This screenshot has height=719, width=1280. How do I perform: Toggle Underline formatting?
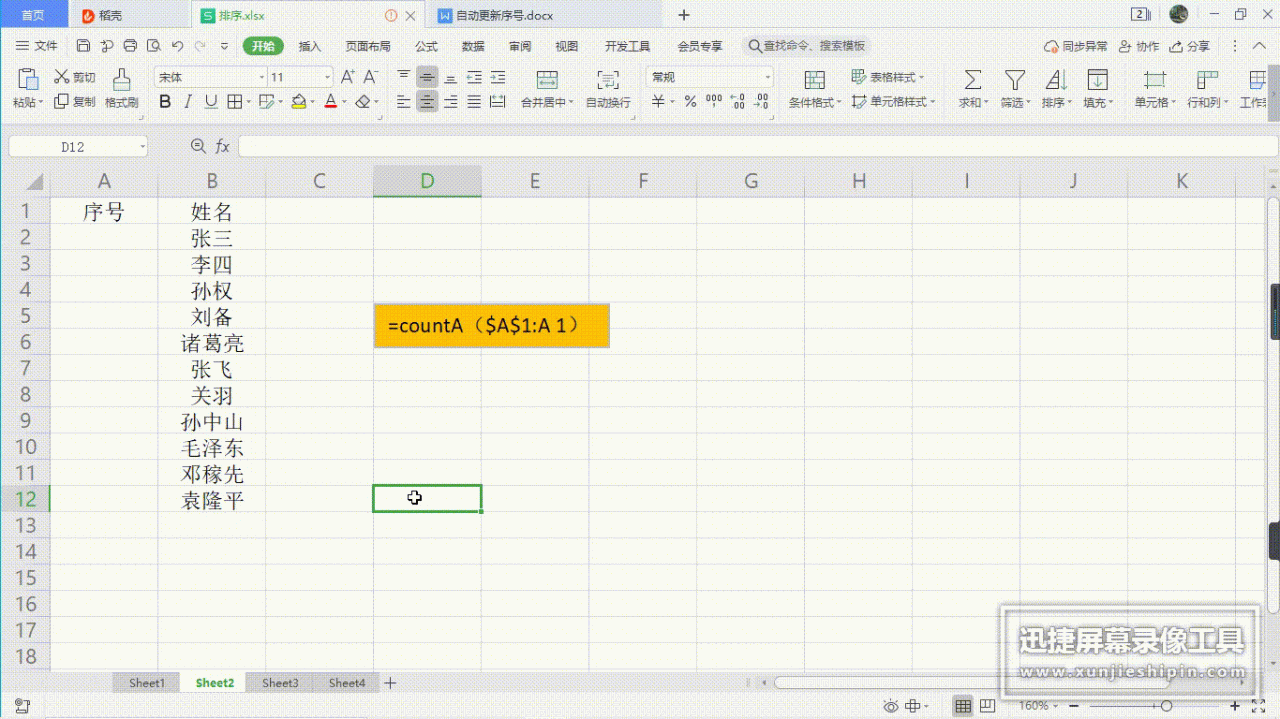tap(211, 101)
